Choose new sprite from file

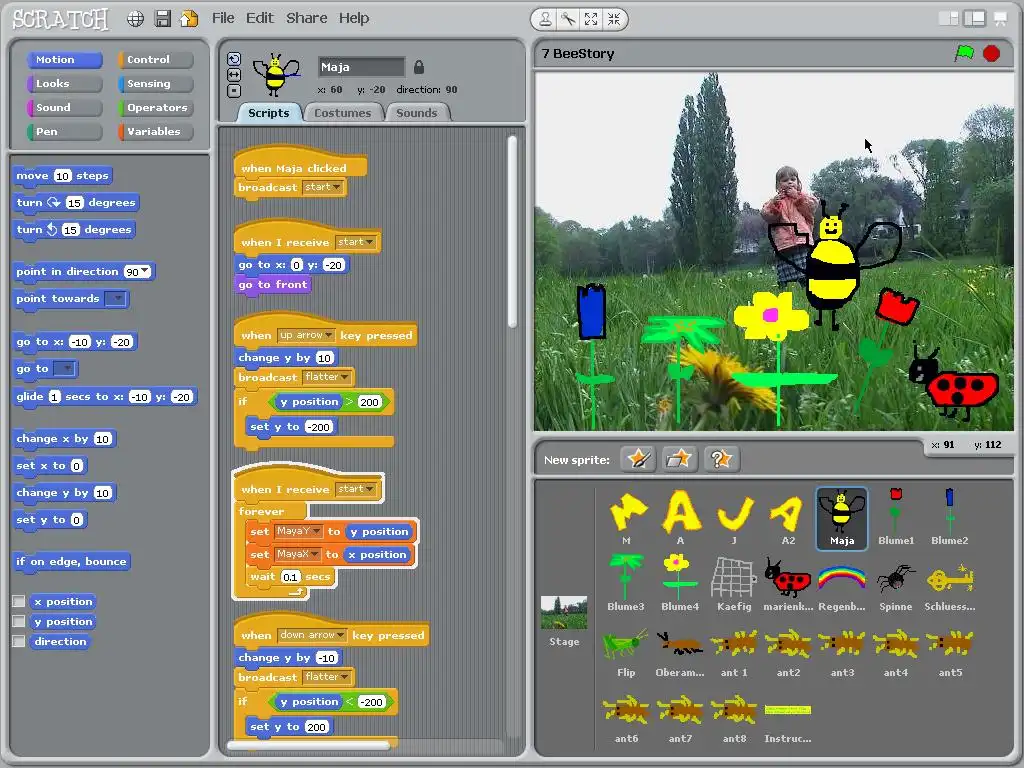click(x=679, y=459)
